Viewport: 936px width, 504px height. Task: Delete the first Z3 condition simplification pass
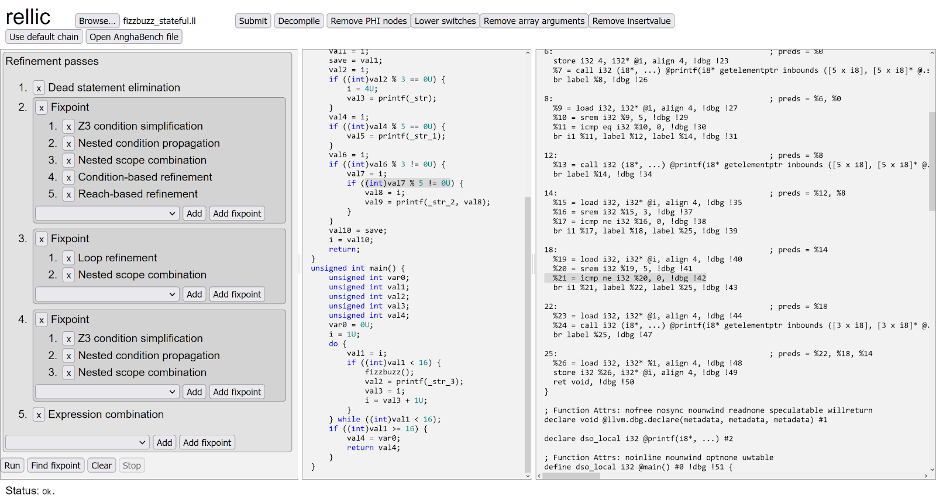pos(68,127)
